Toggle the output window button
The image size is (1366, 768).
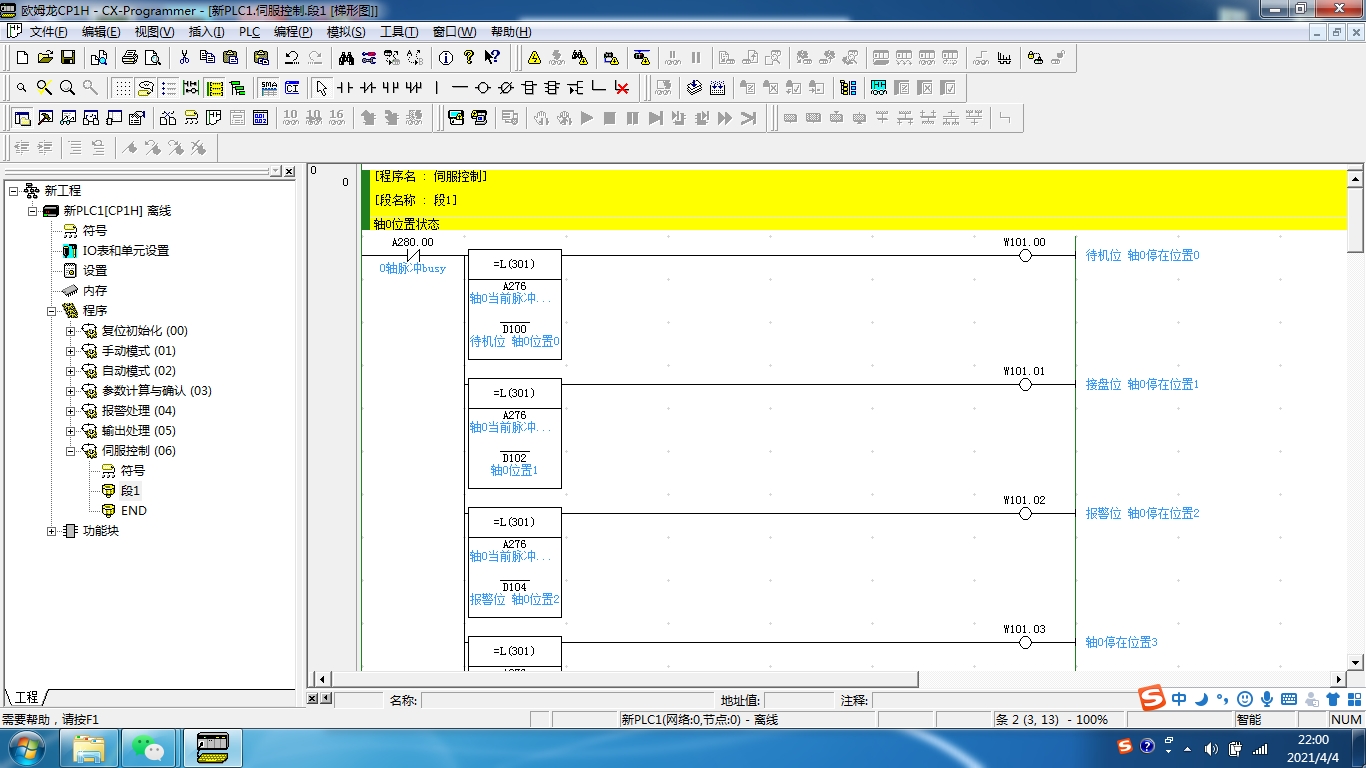(x=44, y=118)
